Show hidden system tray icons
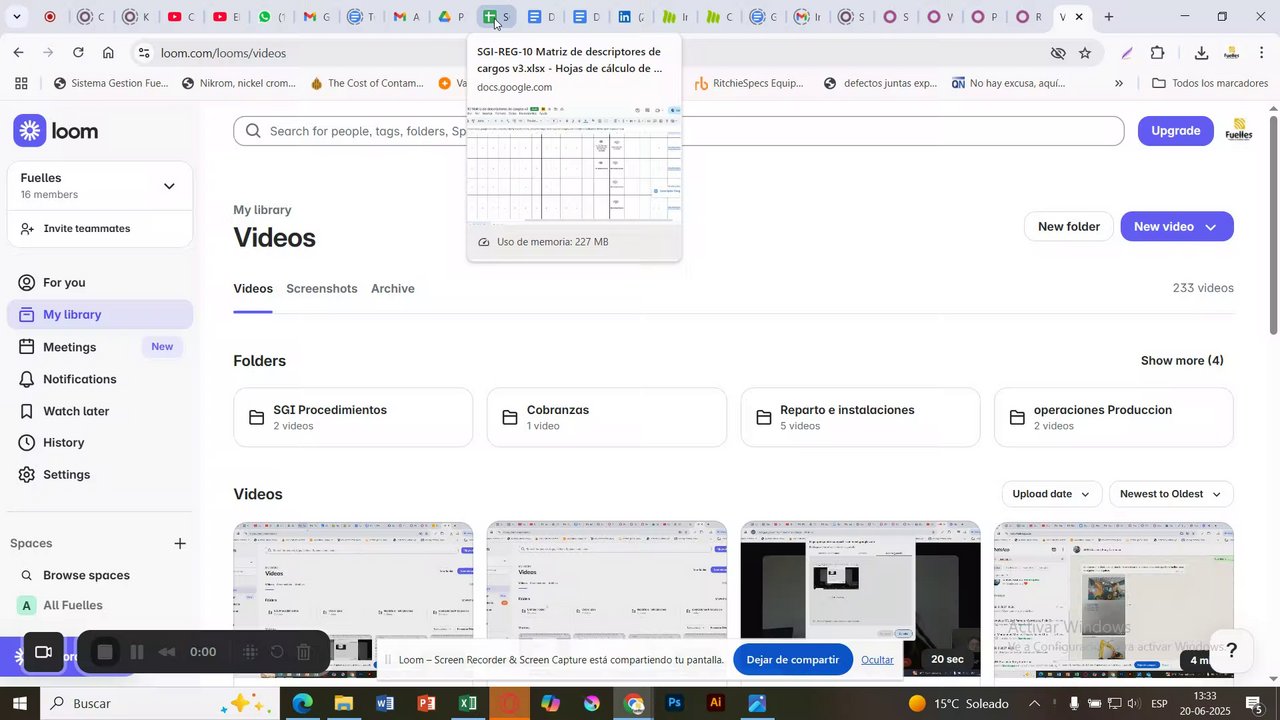Image resolution: width=1280 pixels, height=720 pixels. pyautogui.click(x=1034, y=703)
